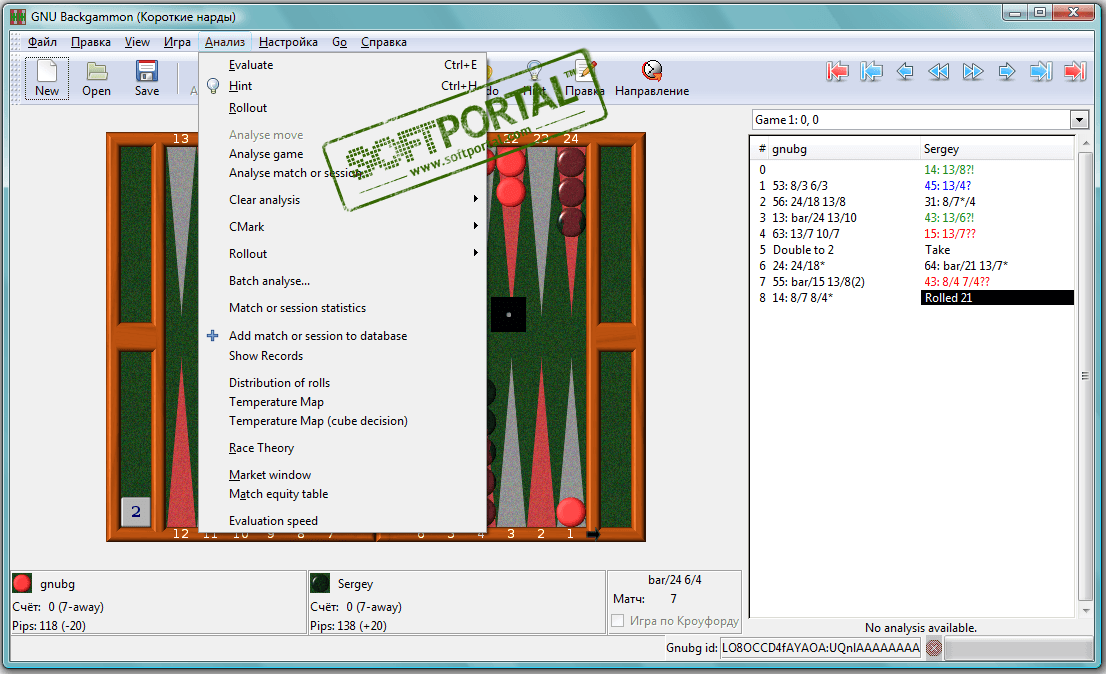Select the Take entry
The height and width of the screenshot is (674, 1106).
[937, 250]
